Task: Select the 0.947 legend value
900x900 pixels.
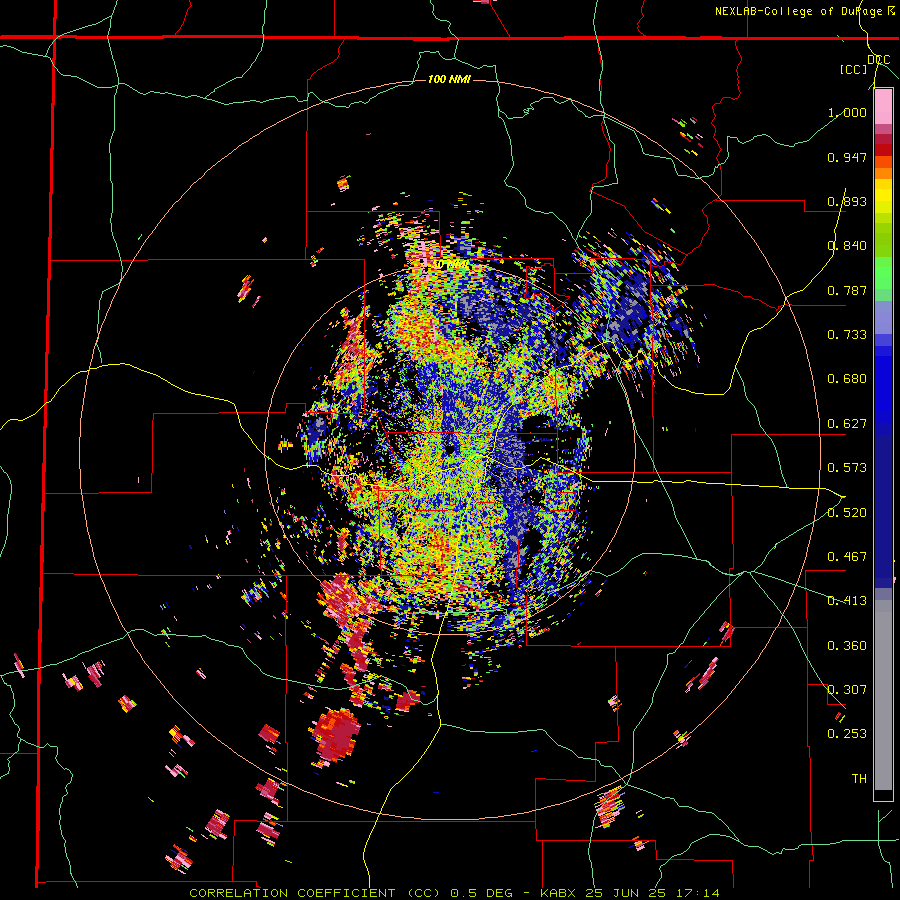Action: 847,157
